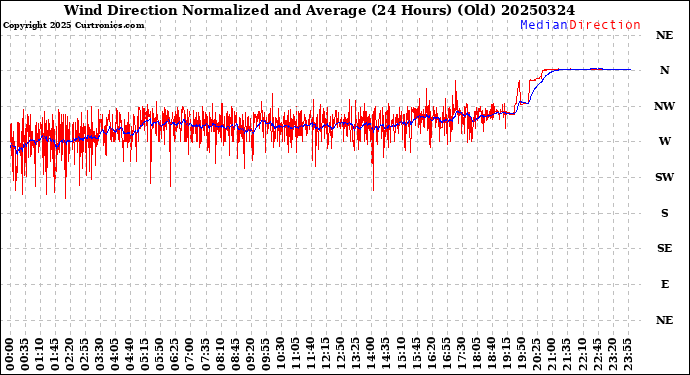Click the 08:10 time axis label
Image resolution: width=690 pixels, height=375 pixels.
pos(220,355)
